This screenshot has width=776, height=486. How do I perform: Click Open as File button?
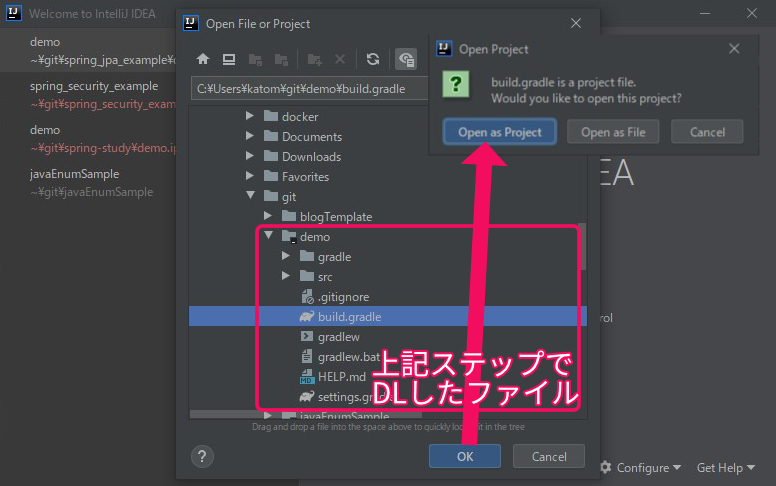point(613,132)
